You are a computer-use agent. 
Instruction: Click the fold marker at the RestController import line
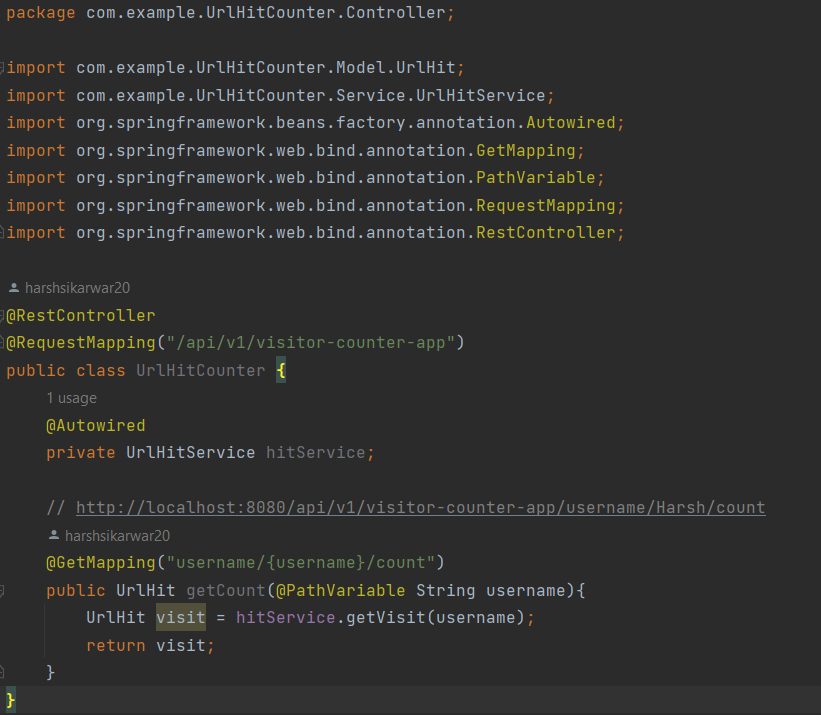tap(2, 232)
